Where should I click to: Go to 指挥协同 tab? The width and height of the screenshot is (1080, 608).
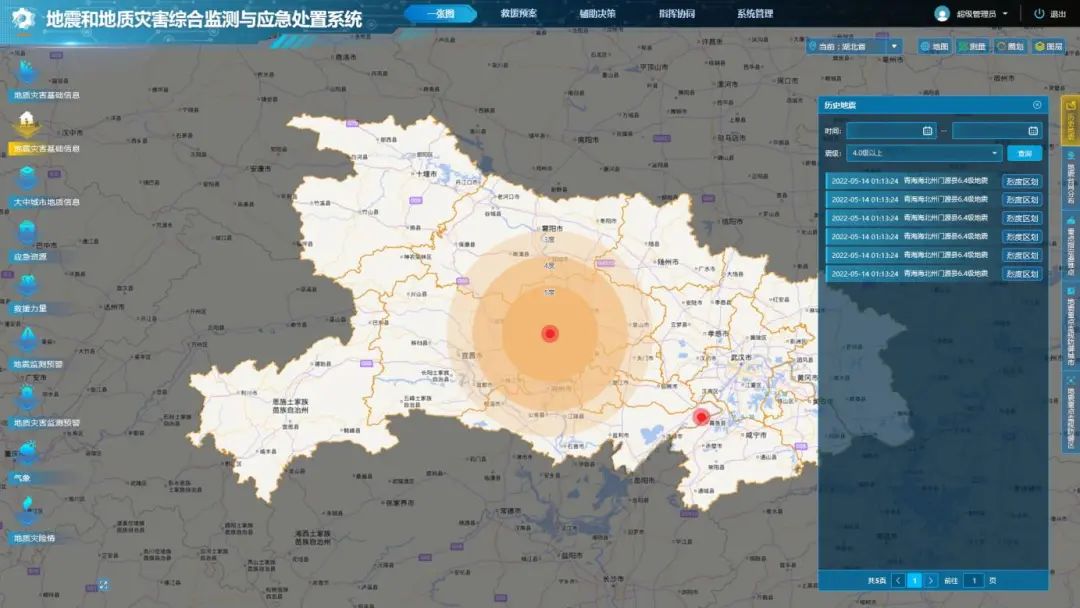676,13
